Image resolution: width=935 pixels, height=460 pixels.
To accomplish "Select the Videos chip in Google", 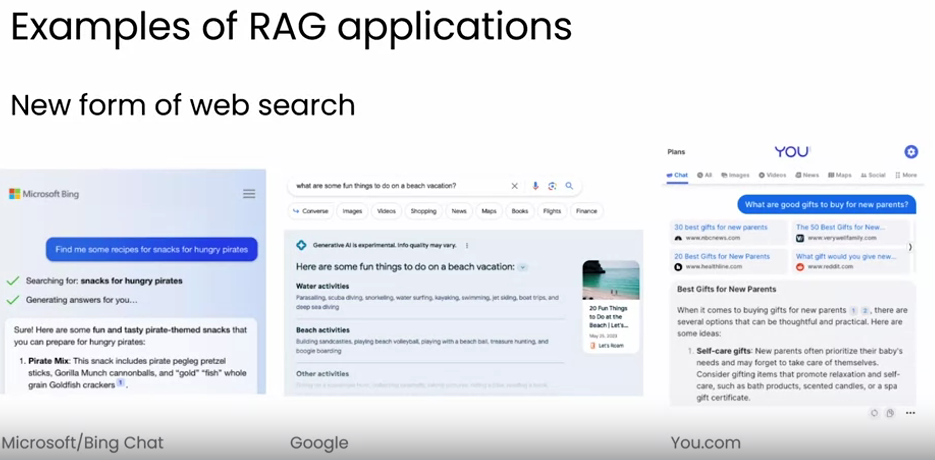I will tap(386, 211).
